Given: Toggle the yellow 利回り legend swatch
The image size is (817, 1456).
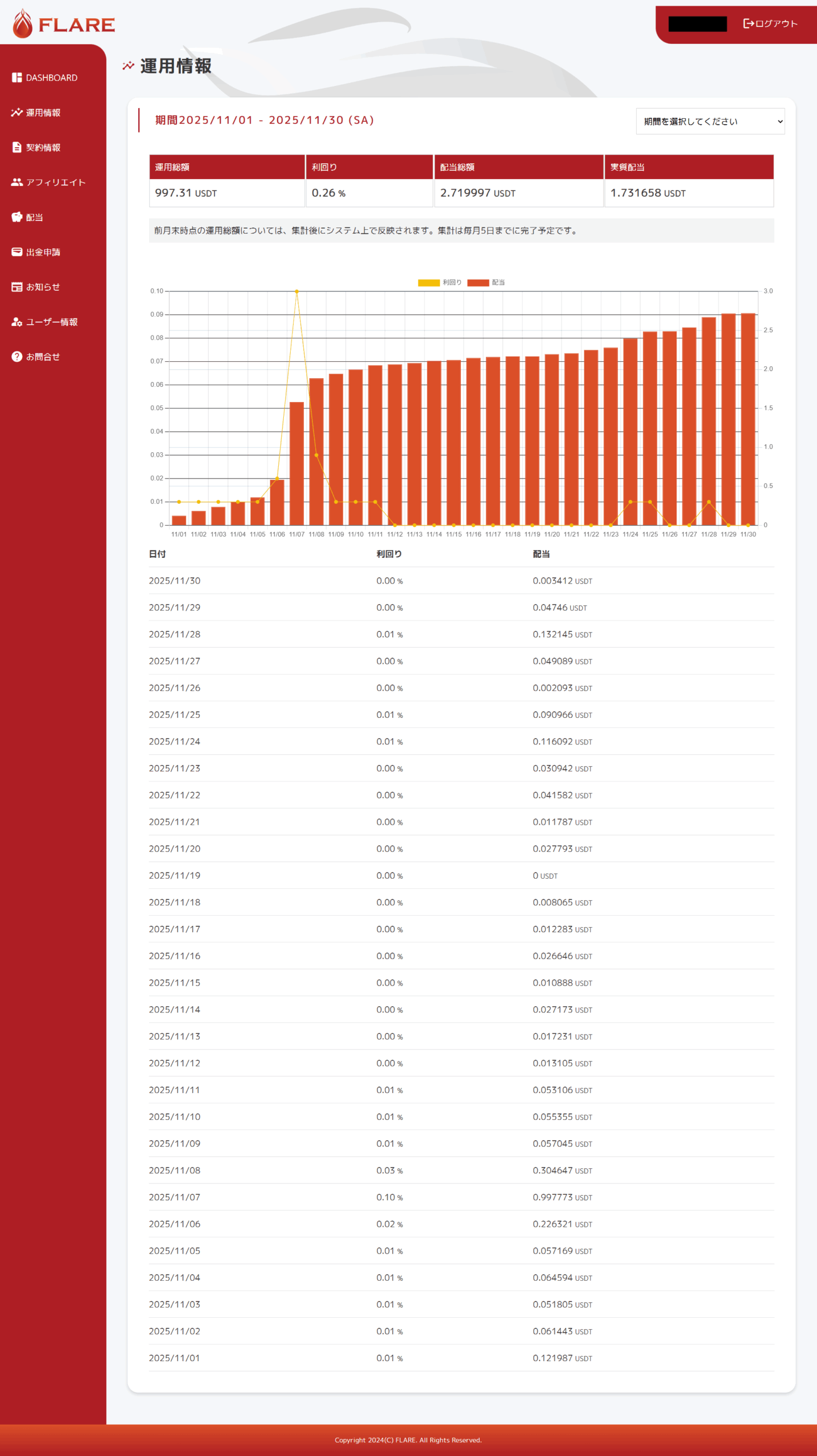Looking at the screenshot, I should point(428,283).
